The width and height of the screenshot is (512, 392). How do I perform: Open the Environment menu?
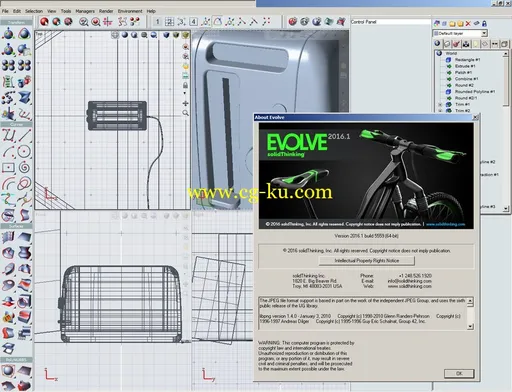point(130,11)
